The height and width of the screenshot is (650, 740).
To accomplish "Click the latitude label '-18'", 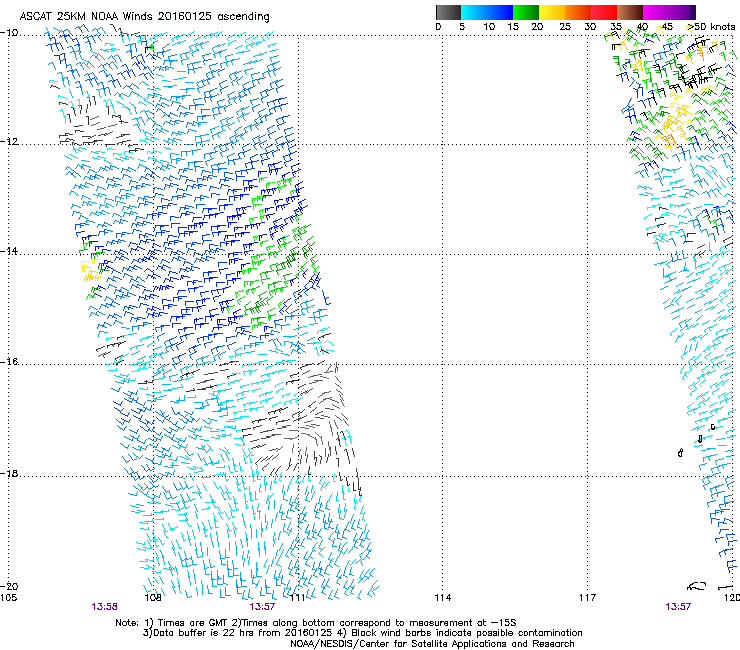I will (9, 473).
